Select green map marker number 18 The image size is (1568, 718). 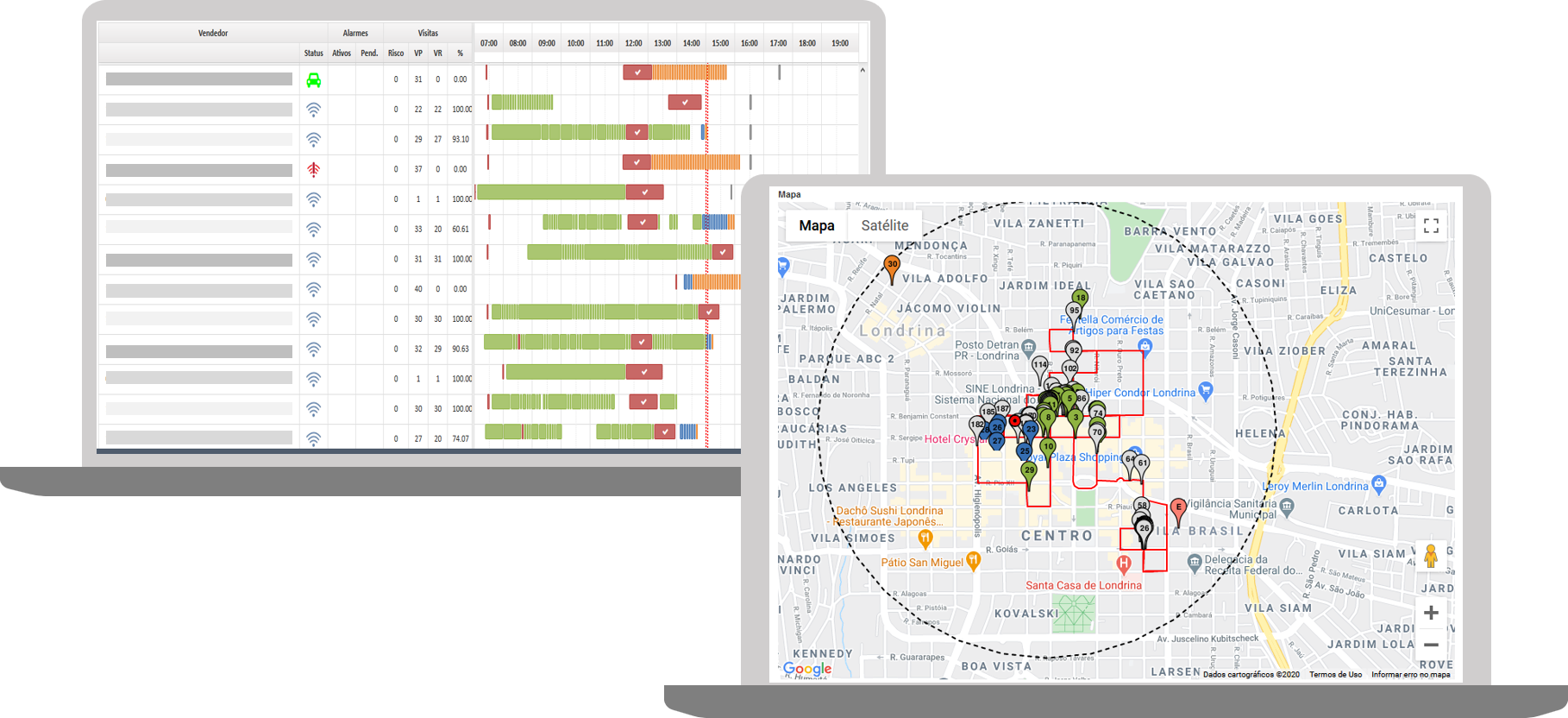(1080, 299)
